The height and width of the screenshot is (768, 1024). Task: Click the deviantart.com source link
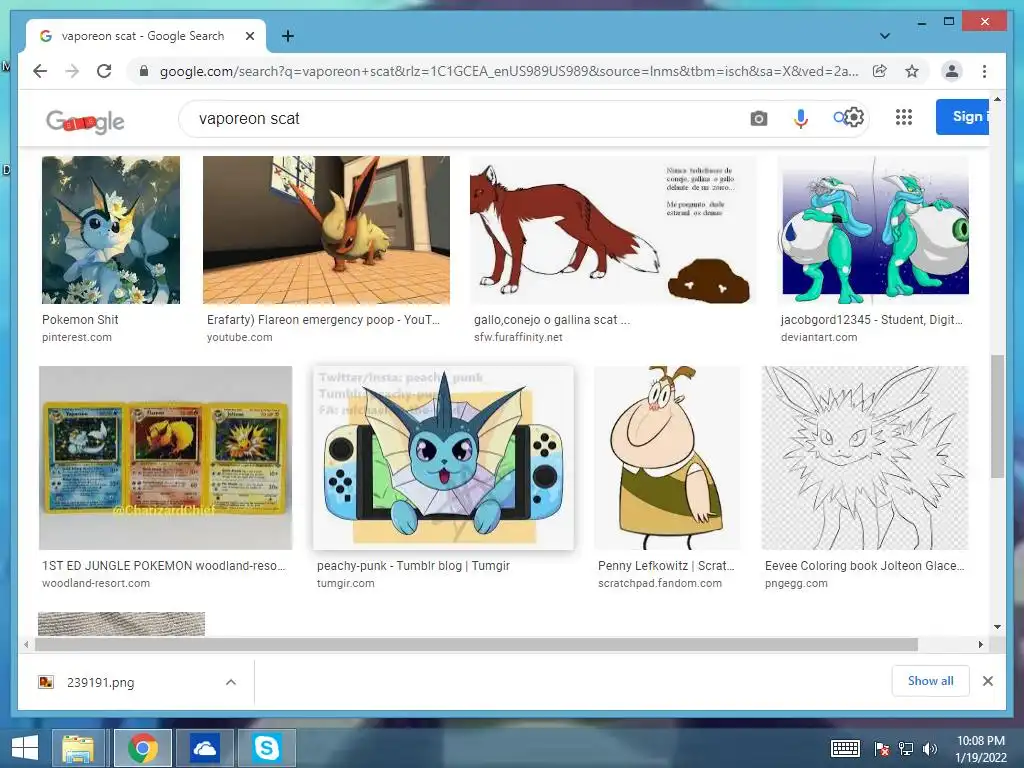click(819, 337)
